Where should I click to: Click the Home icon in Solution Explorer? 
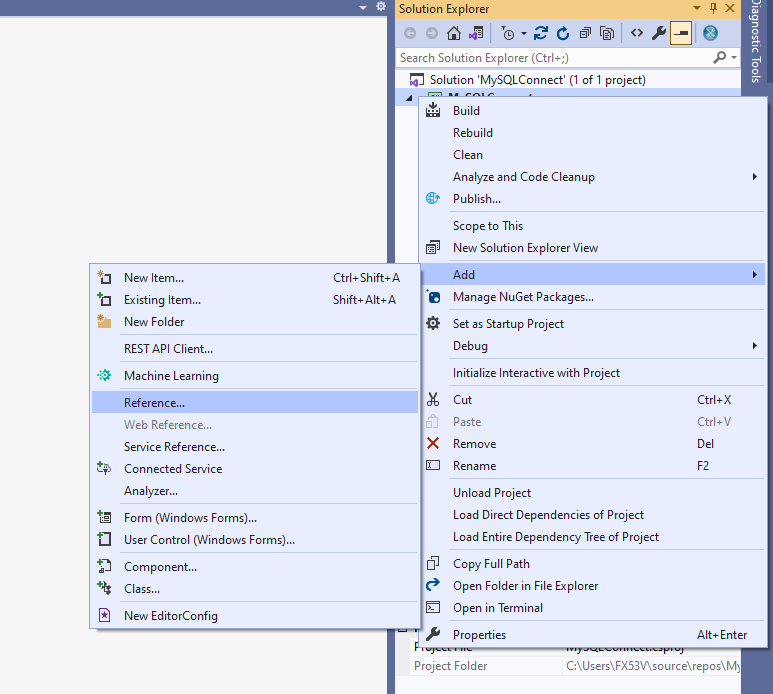[454, 33]
